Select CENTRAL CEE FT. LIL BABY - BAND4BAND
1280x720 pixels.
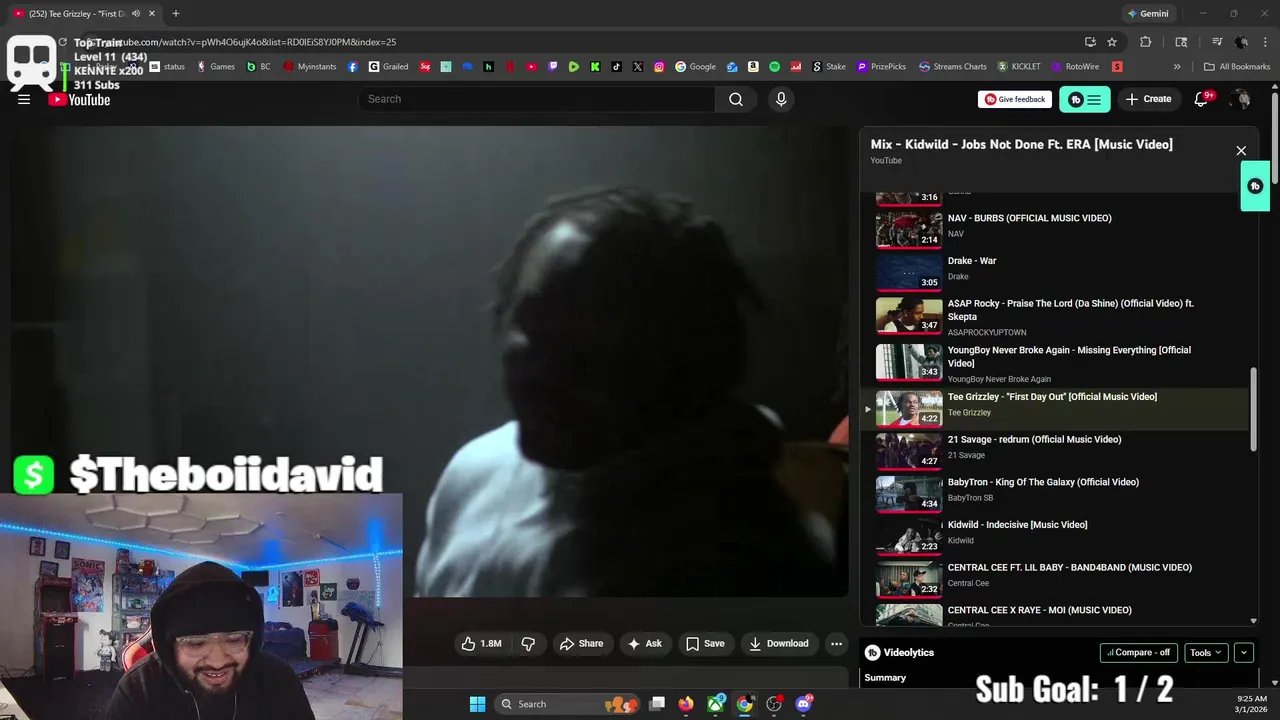pos(1055,578)
